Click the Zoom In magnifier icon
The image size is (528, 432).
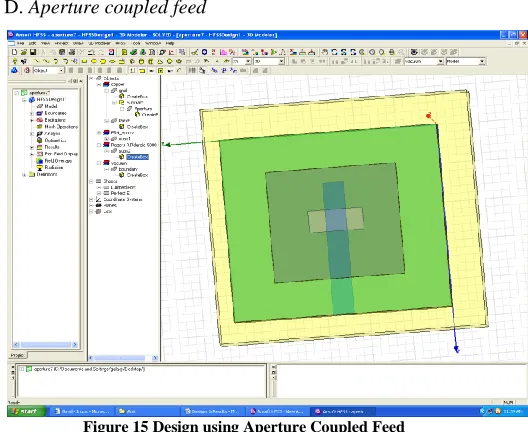[x=372, y=52]
